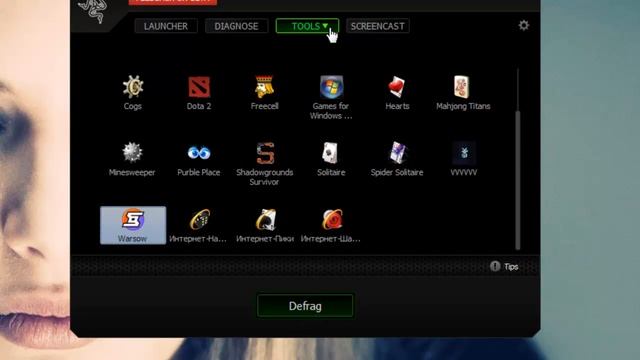Click the Defrag button
The width and height of the screenshot is (640, 360).
(x=305, y=306)
